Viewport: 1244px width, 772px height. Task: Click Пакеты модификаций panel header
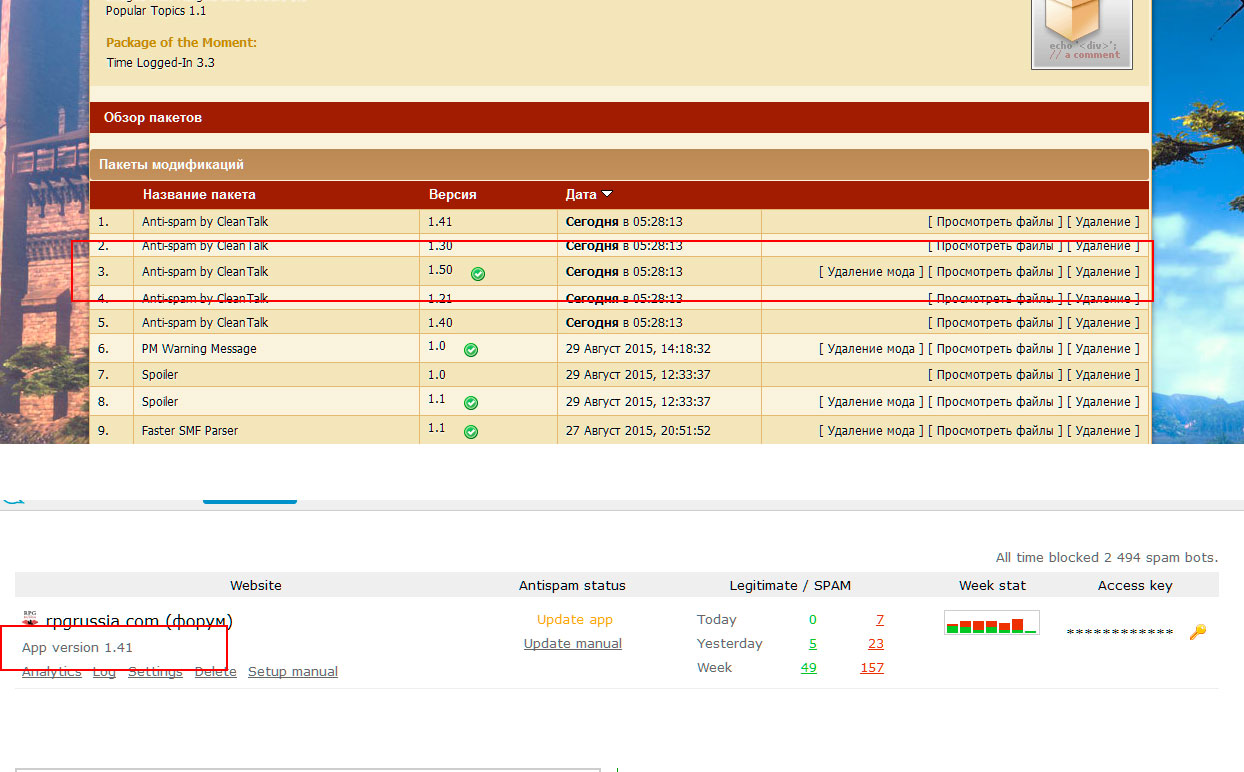pyautogui.click(x=619, y=164)
